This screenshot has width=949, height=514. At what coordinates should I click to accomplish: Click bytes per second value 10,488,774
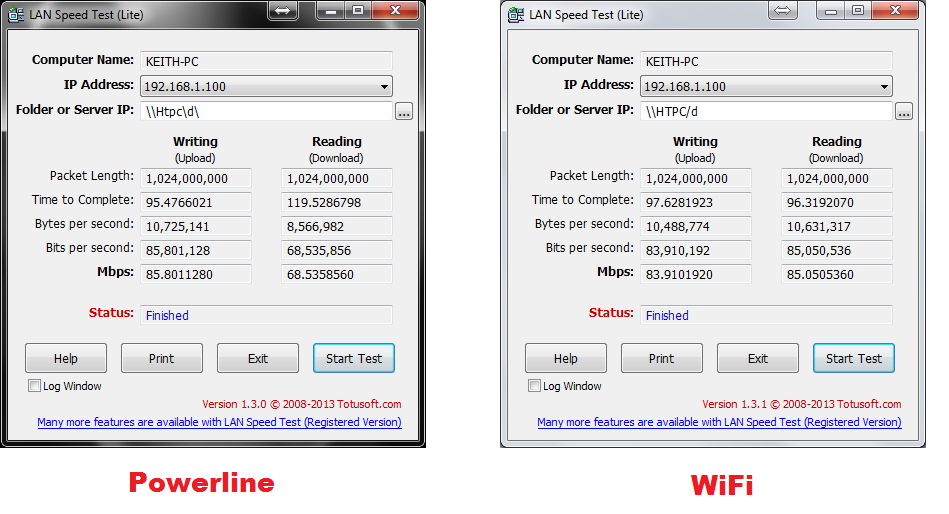click(696, 226)
